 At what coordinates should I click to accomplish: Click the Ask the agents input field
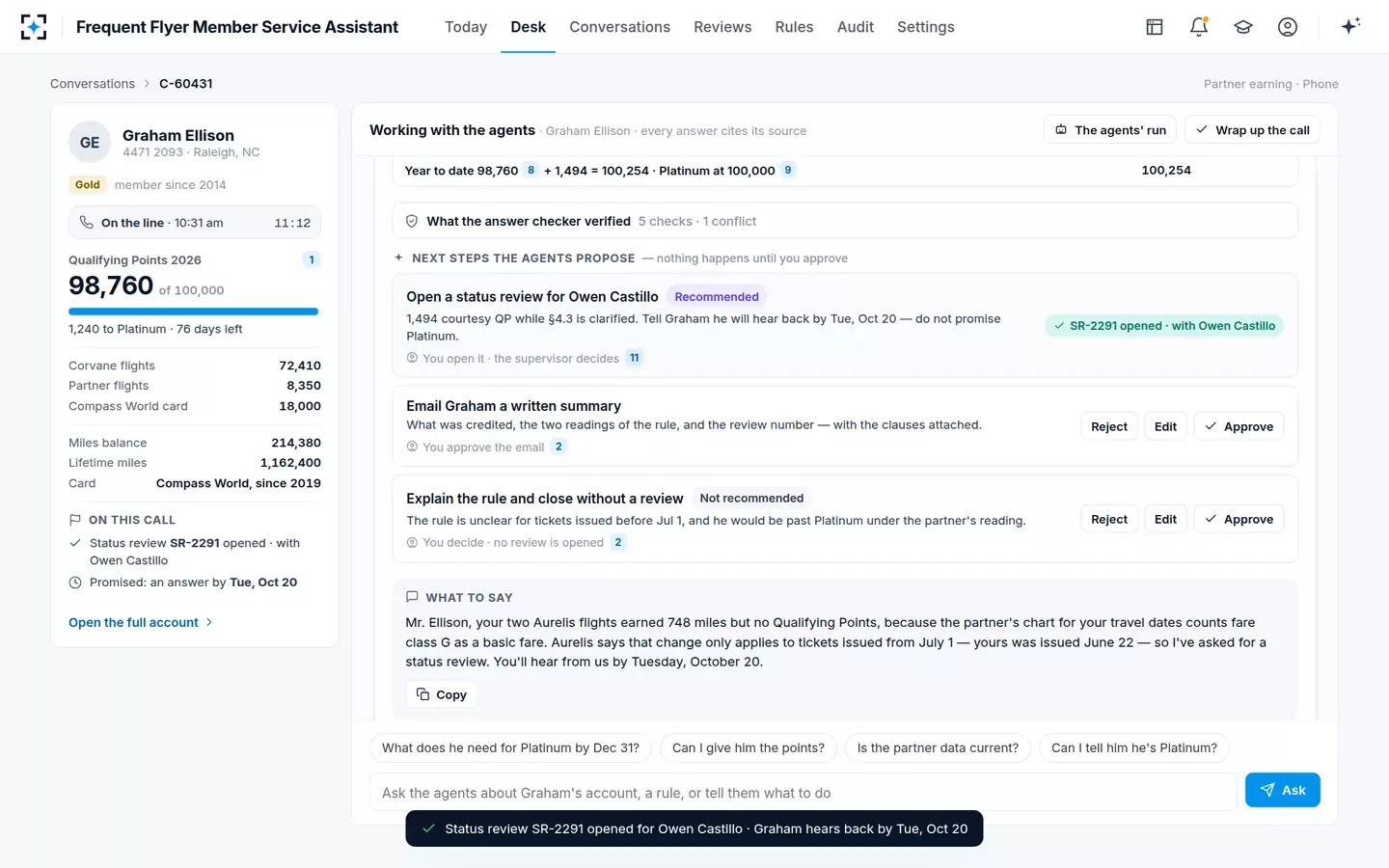coord(803,793)
